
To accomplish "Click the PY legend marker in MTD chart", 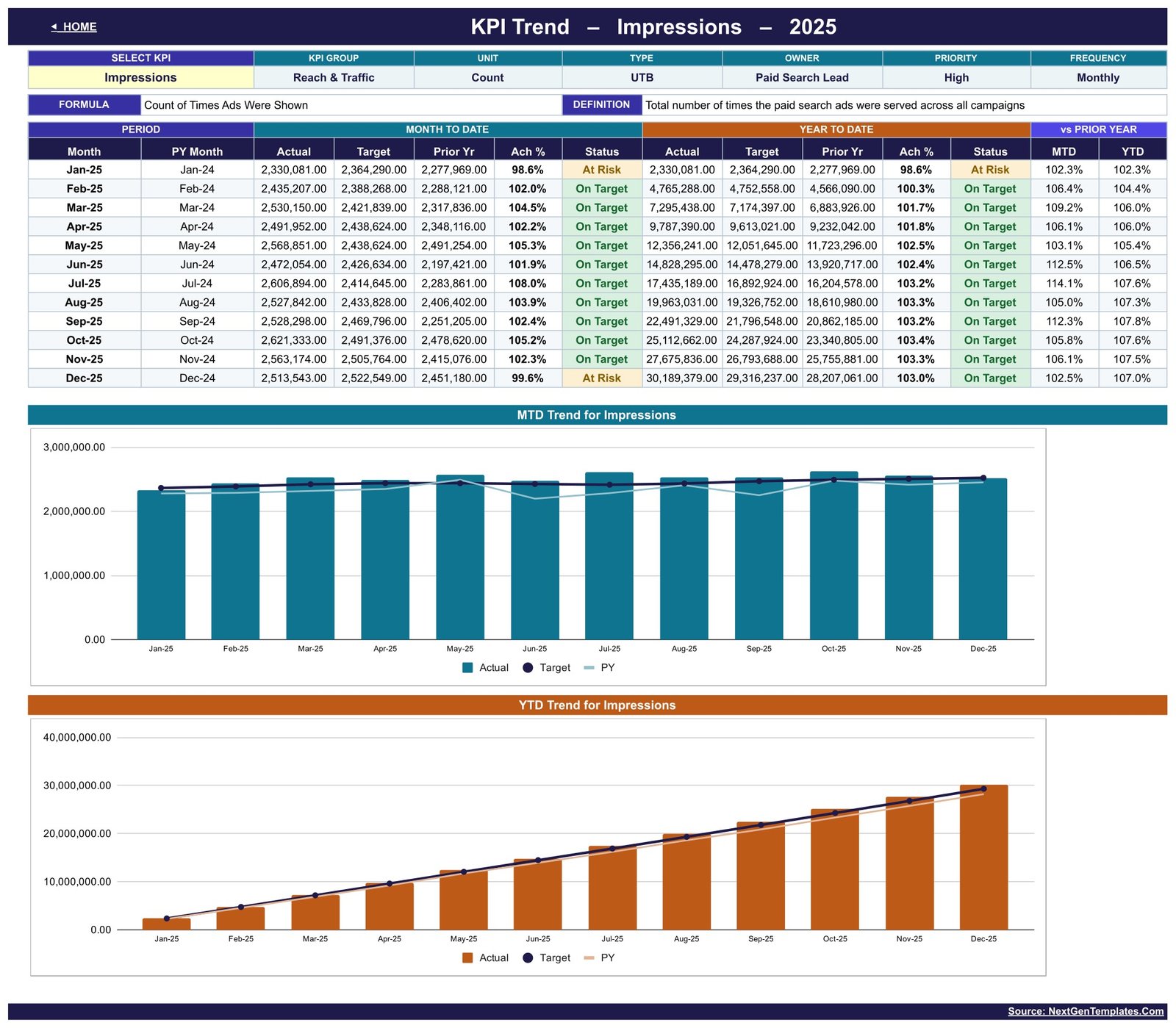I will 589,668.
